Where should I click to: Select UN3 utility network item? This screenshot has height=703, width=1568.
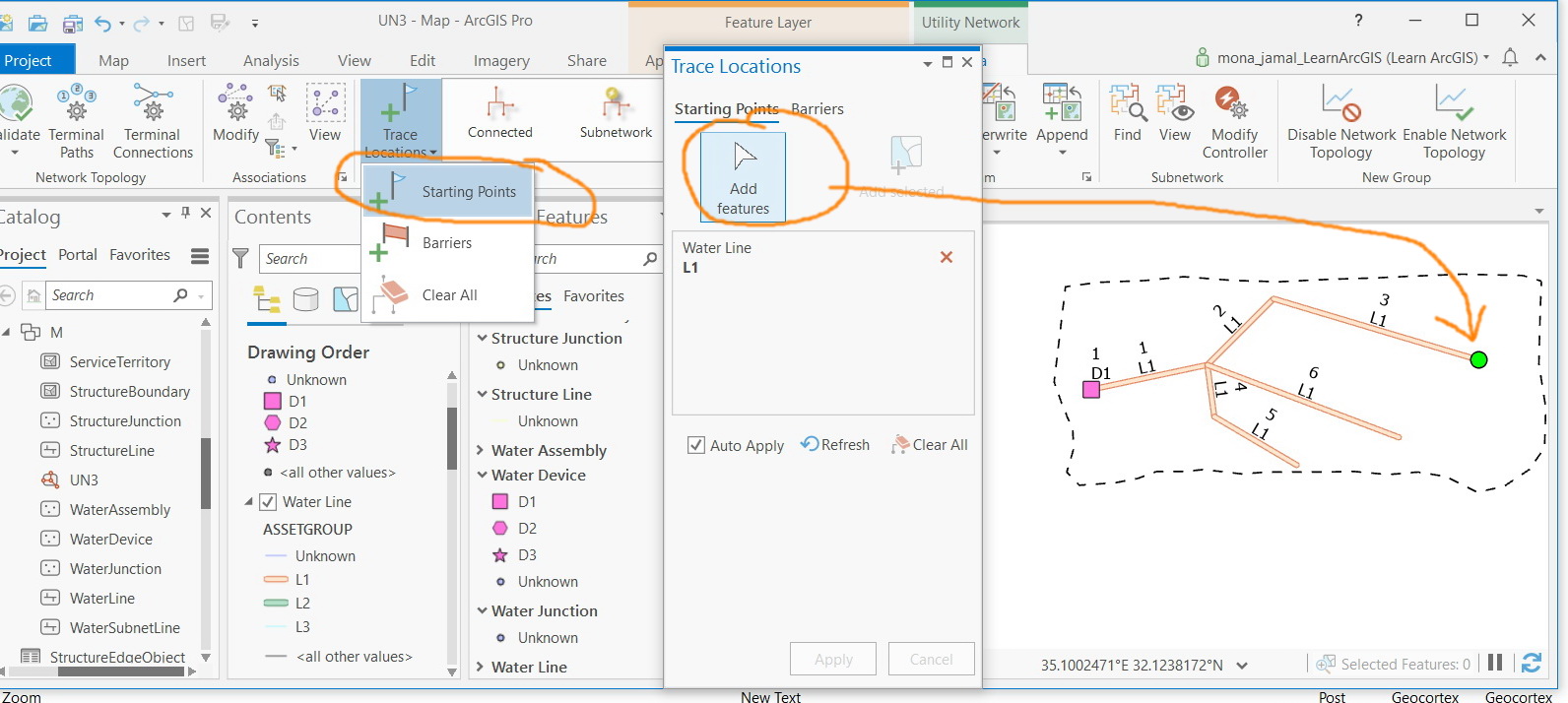point(84,479)
